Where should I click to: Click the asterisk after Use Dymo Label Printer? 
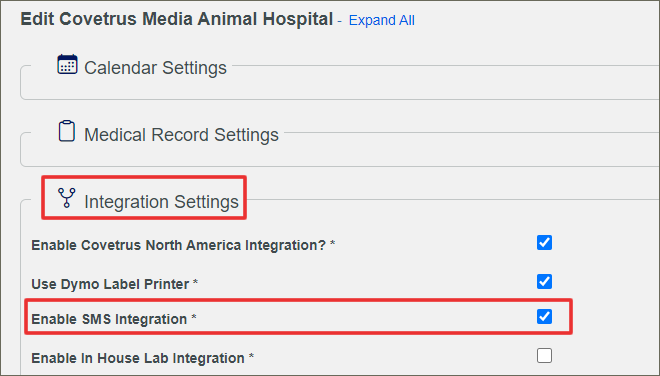pos(195,281)
